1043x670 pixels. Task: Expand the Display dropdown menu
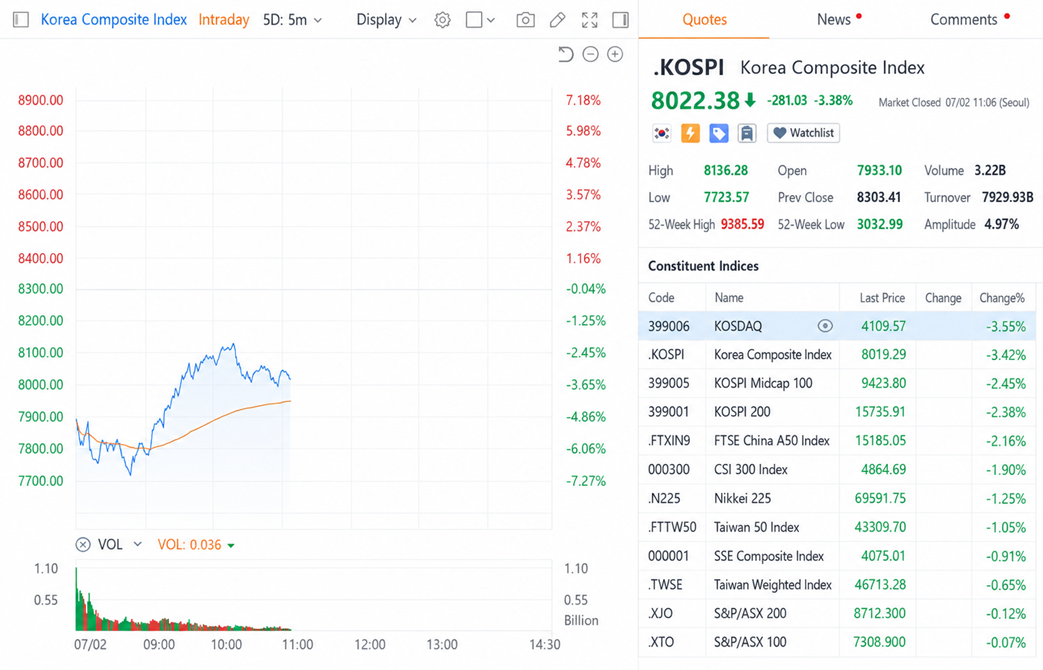(386, 20)
